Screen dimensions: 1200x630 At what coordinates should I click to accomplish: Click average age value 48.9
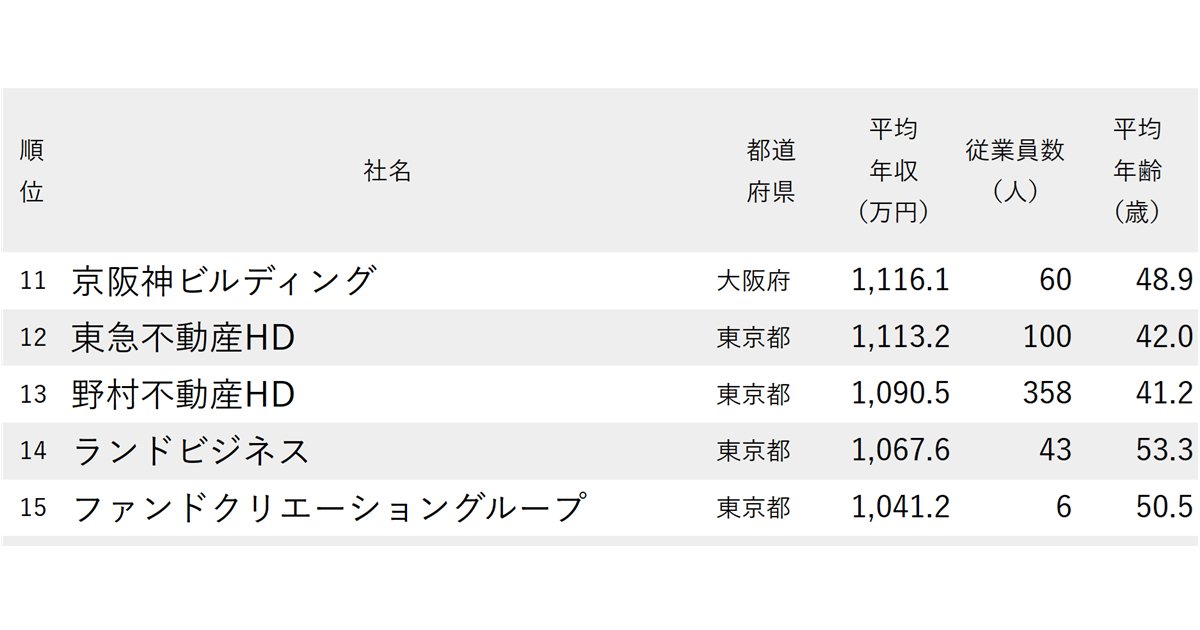1166,281
